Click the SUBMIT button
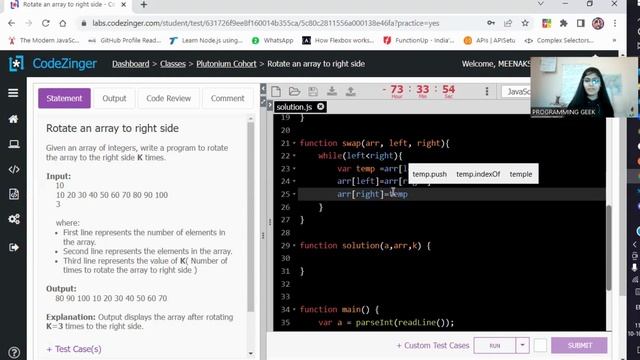 579,345
